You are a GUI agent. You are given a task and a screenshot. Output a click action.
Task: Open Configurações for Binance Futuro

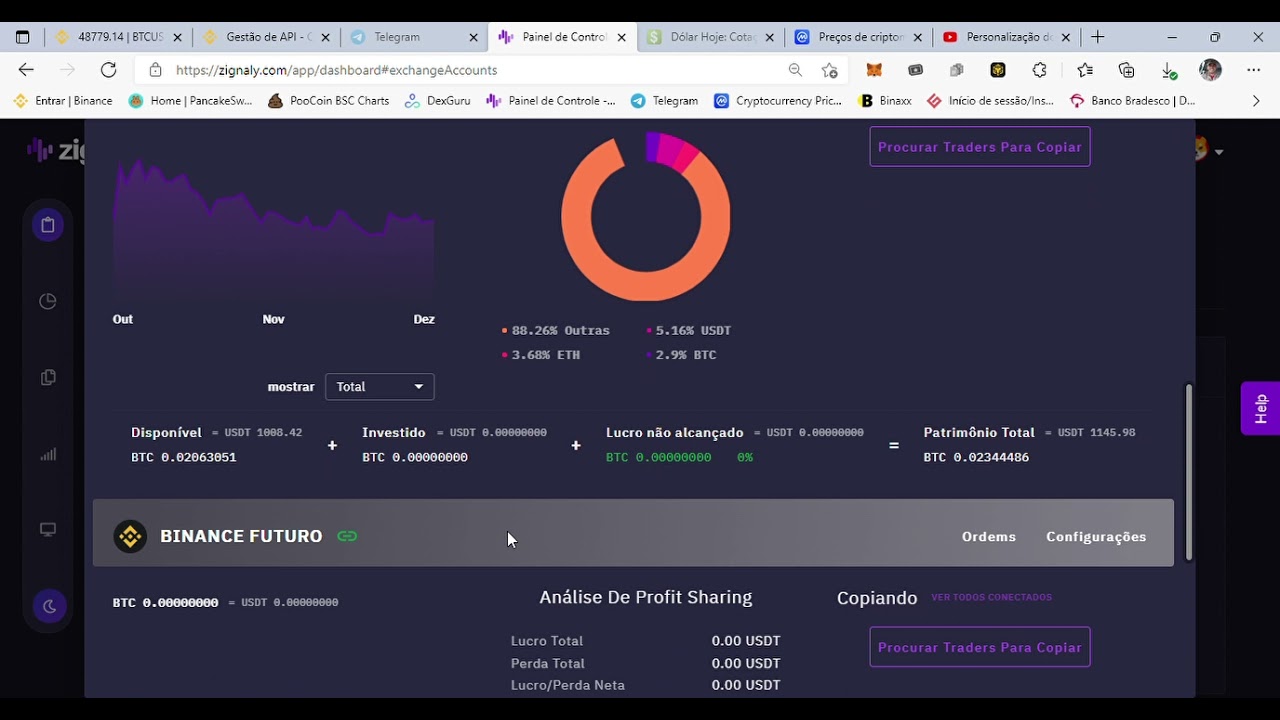[x=1096, y=537]
